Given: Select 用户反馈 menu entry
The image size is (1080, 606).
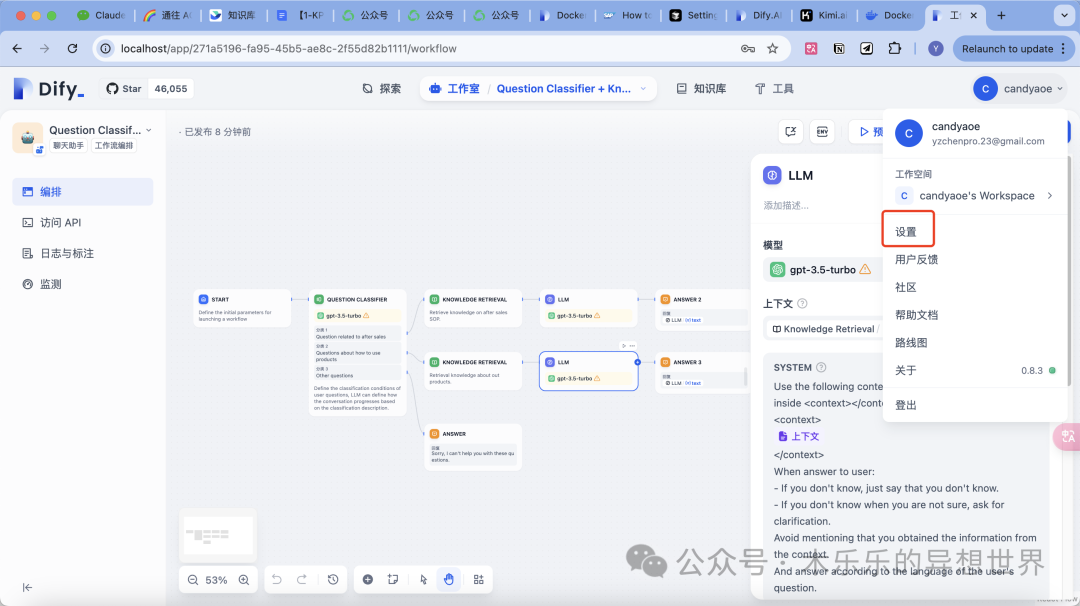Looking at the screenshot, I should point(916,260).
